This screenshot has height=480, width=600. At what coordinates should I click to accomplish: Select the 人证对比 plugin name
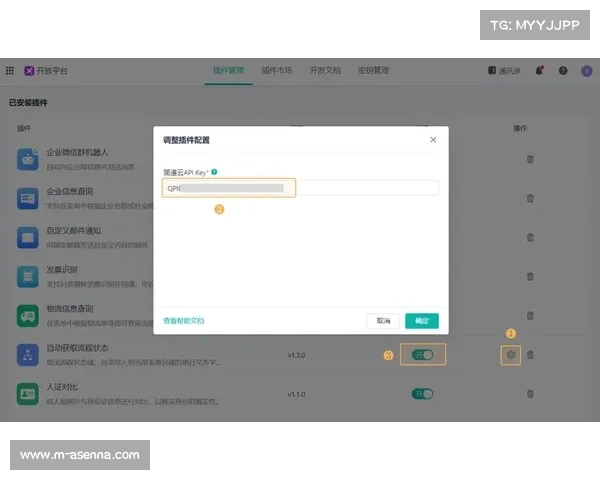62,387
